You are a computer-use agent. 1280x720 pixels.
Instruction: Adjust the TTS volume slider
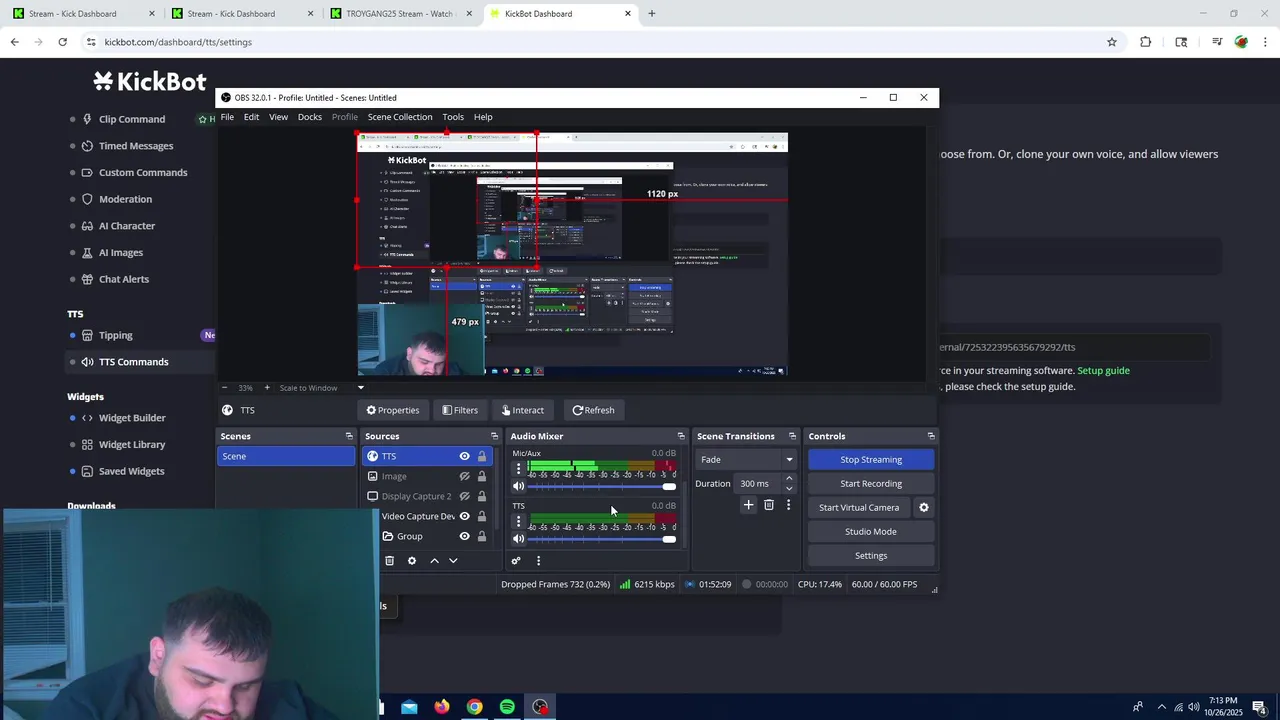click(x=602, y=539)
